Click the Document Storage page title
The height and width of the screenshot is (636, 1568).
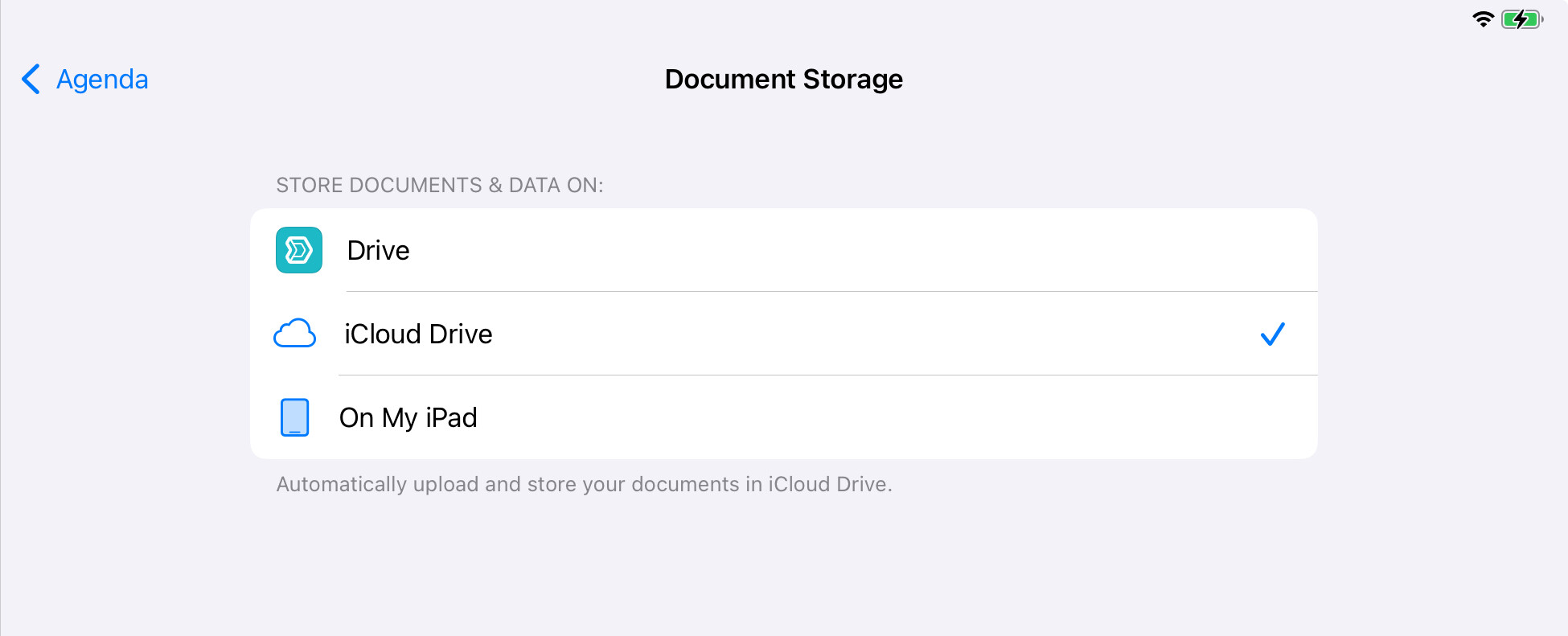[x=784, y=79]
